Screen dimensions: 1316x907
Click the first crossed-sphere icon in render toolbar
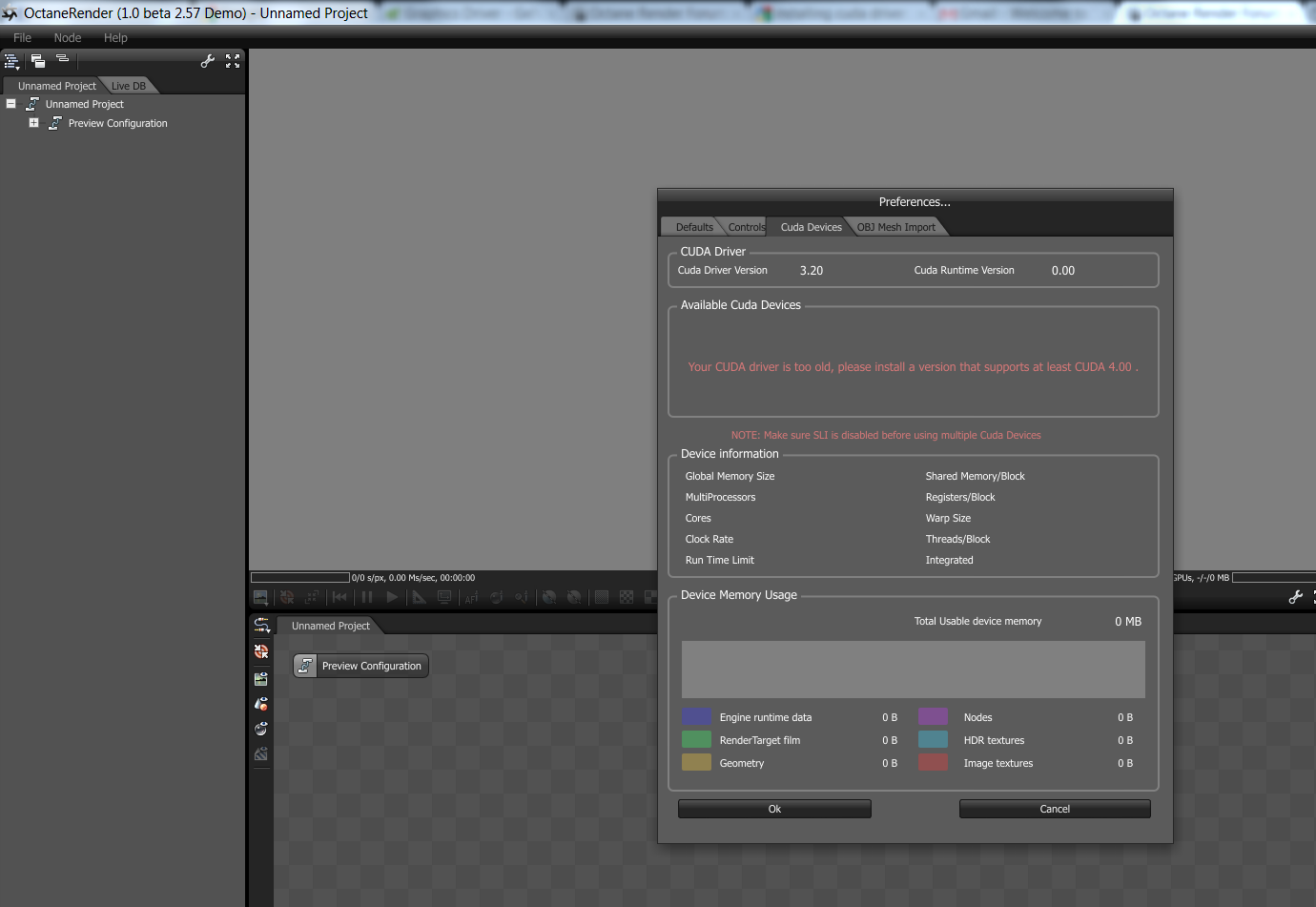549,598
